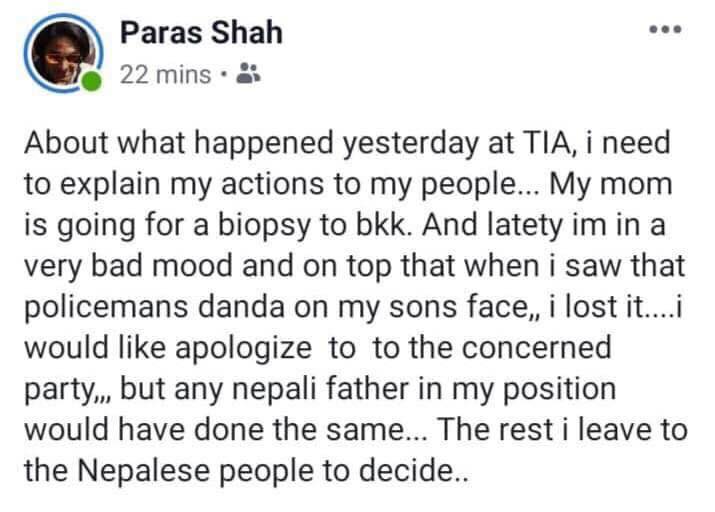Click the word apologize in the post
The width and height of the screenshot is (715, 512).
point(244,349)
